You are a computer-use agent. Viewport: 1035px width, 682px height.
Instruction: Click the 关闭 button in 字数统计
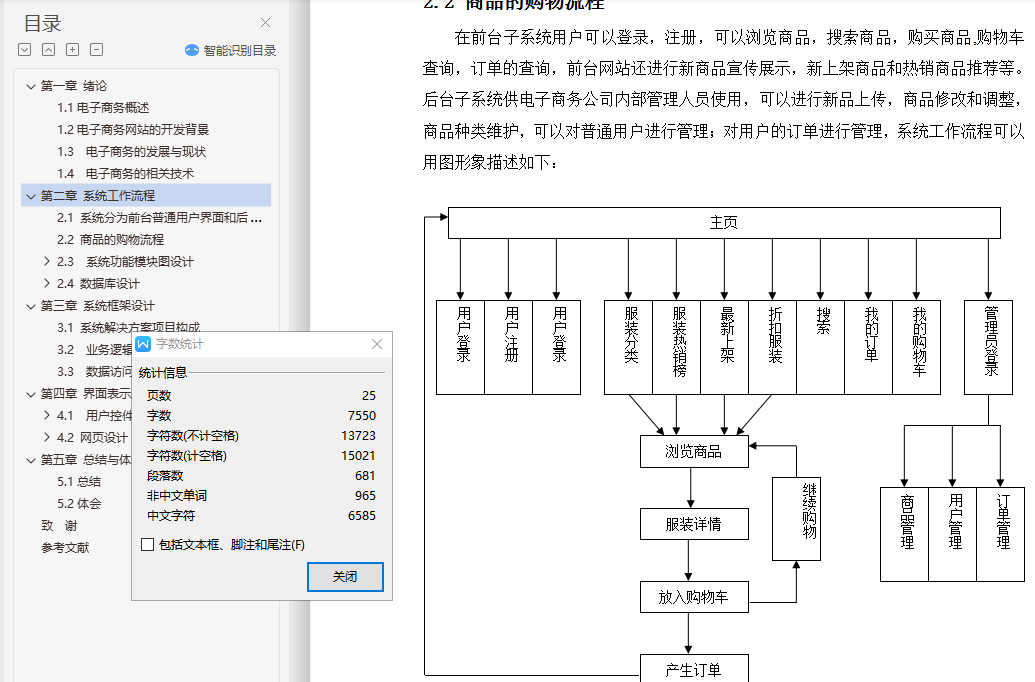tap(345, 576)
